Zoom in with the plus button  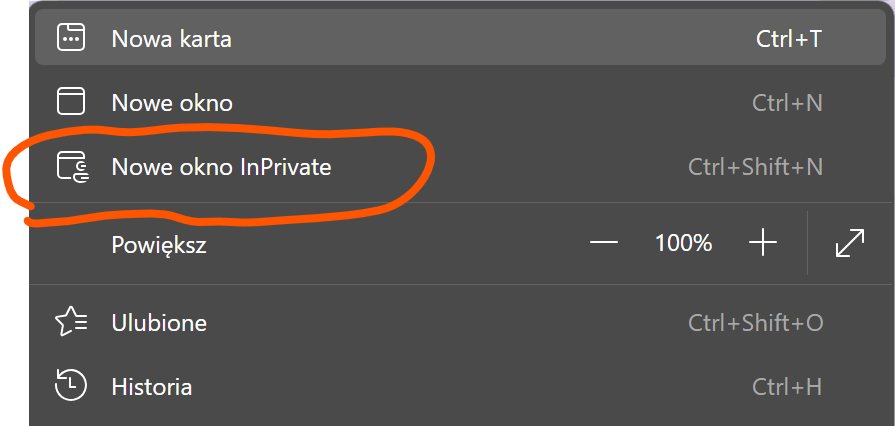pos(763,243)
